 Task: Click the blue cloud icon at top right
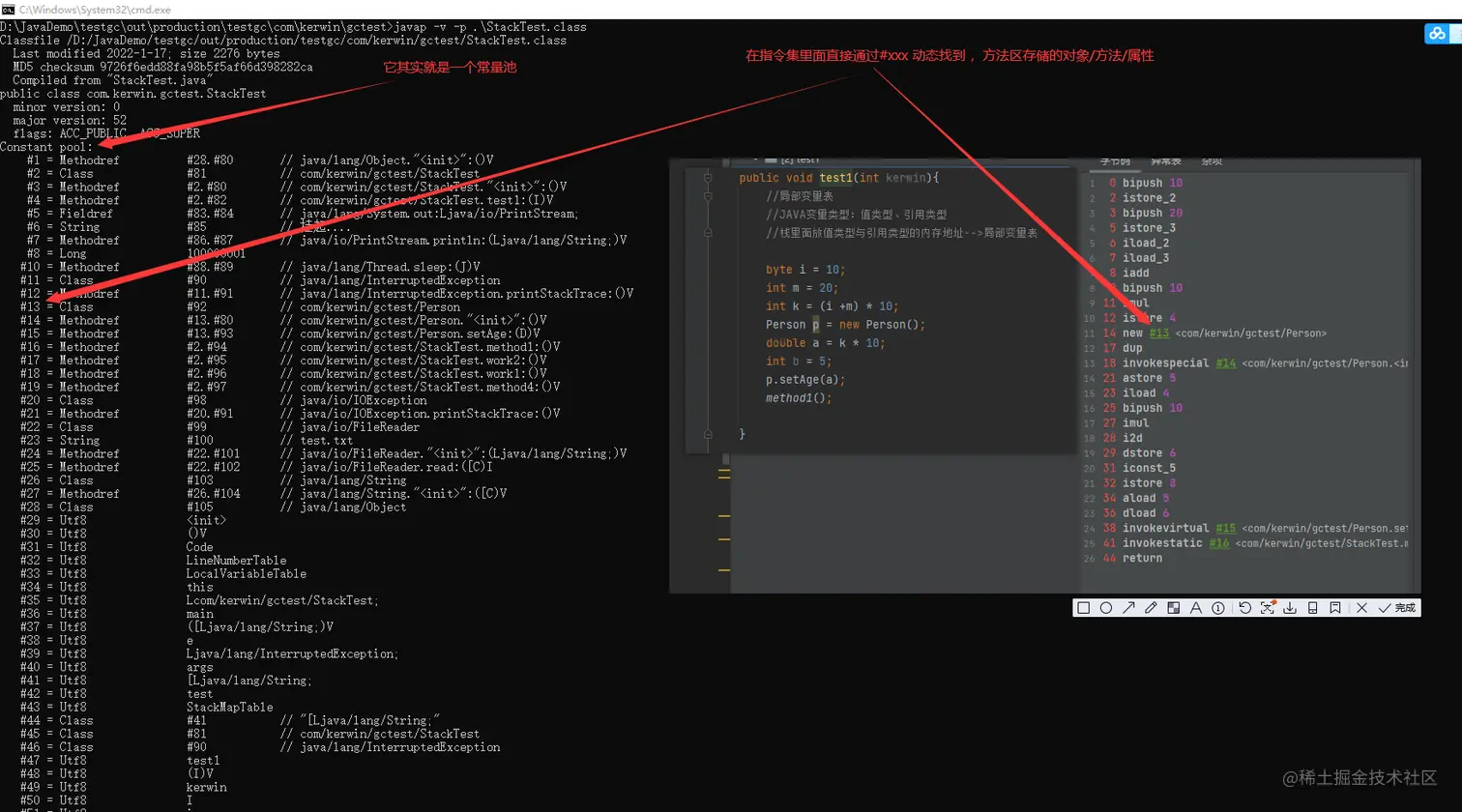pos(1437,34)
